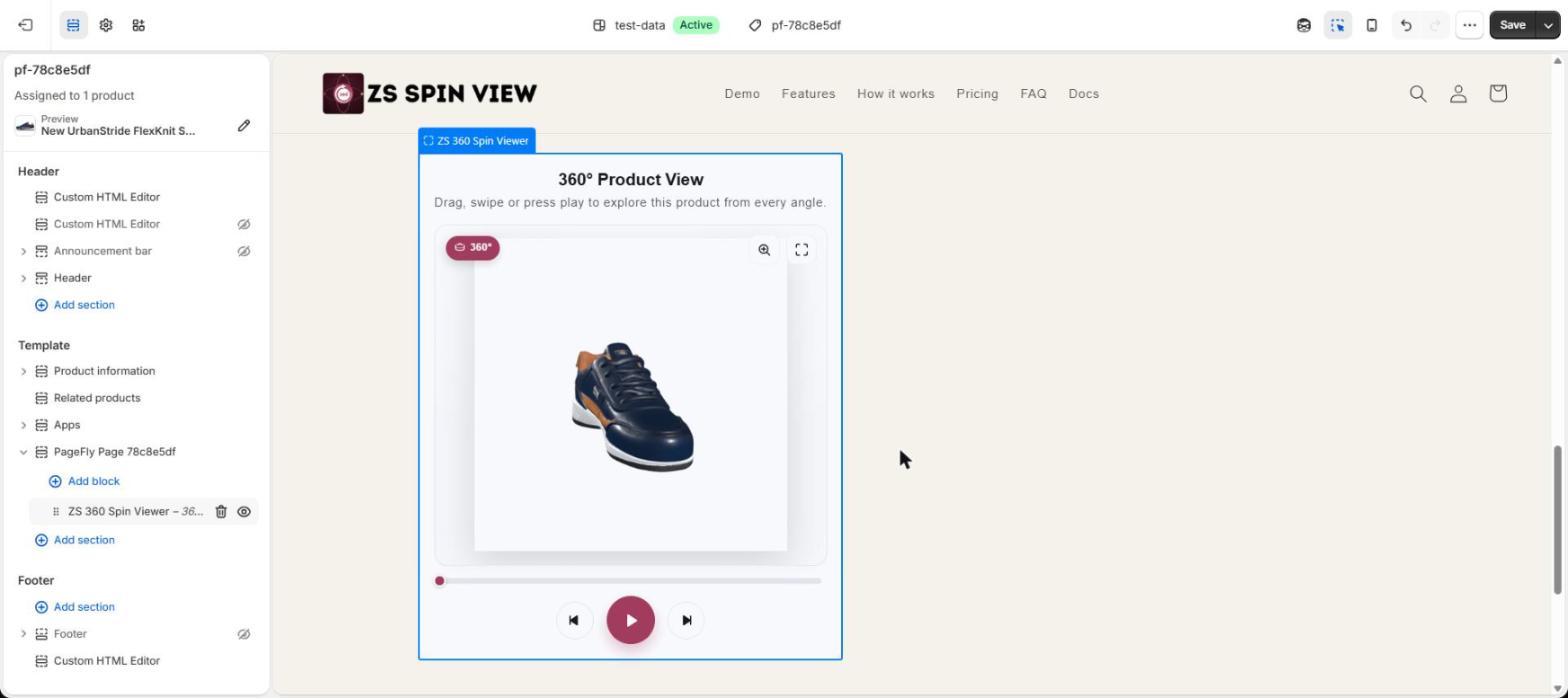
Task: Switch to mobile preview icon
Action: pyautogui.click(x=1372, y=25)
